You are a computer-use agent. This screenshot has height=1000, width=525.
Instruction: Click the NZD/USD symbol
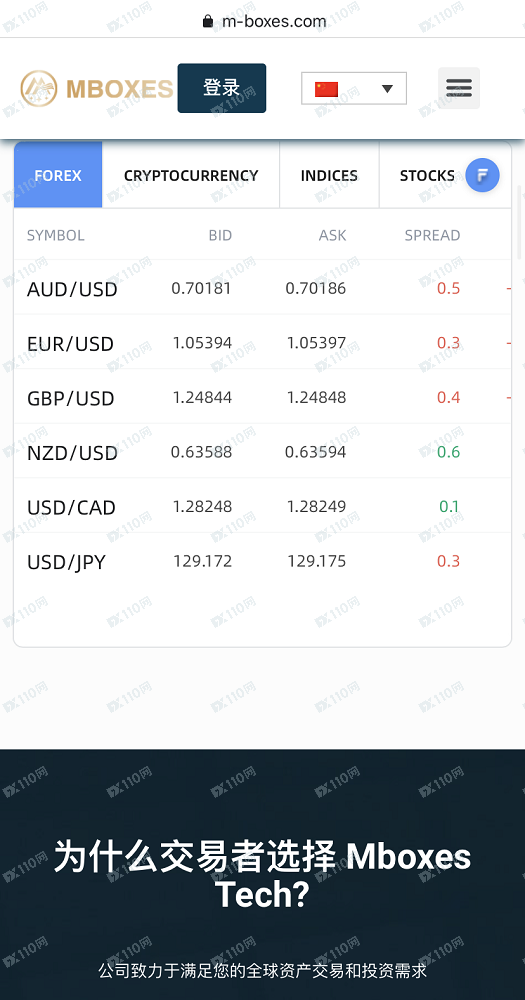coord(72,453)
